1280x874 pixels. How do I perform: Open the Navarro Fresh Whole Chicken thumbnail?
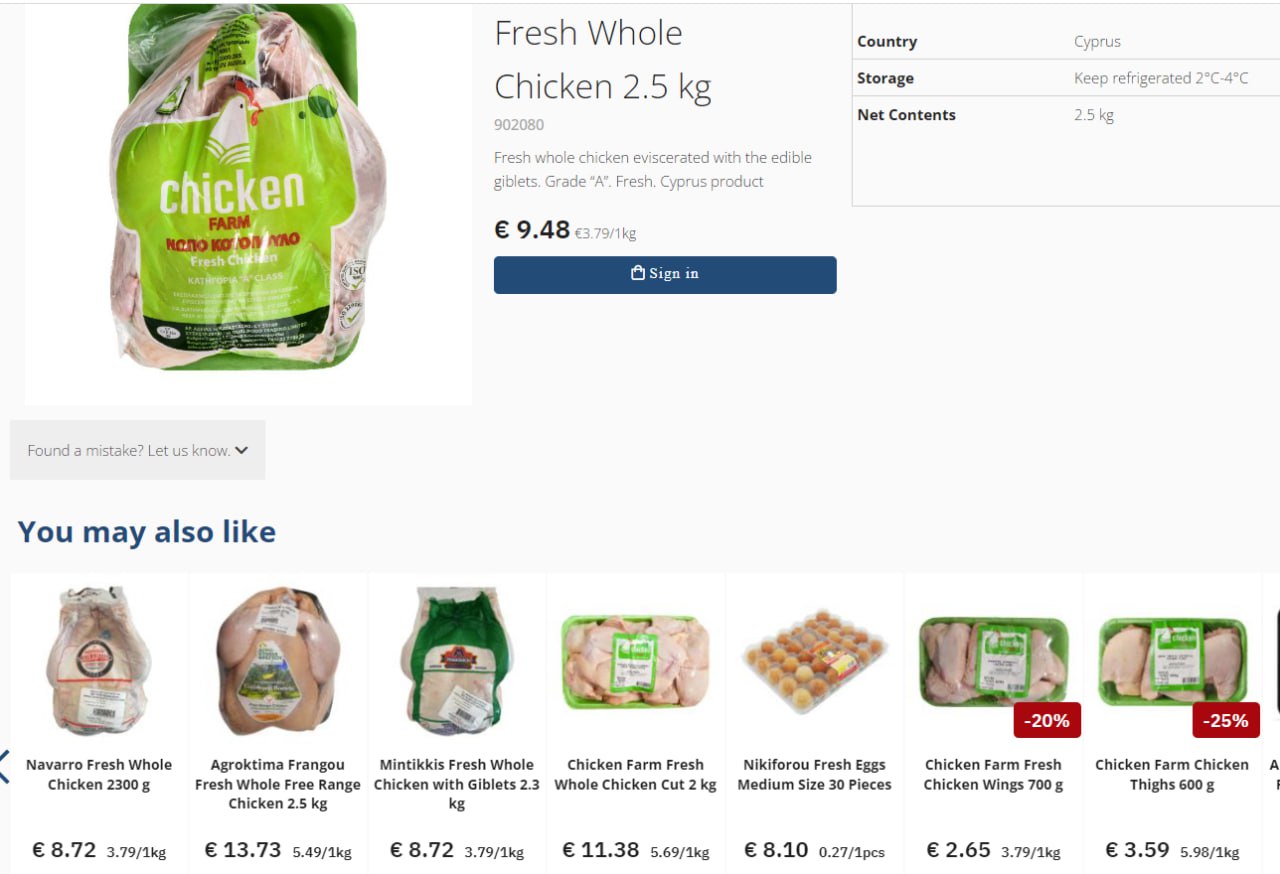point(99,660)
